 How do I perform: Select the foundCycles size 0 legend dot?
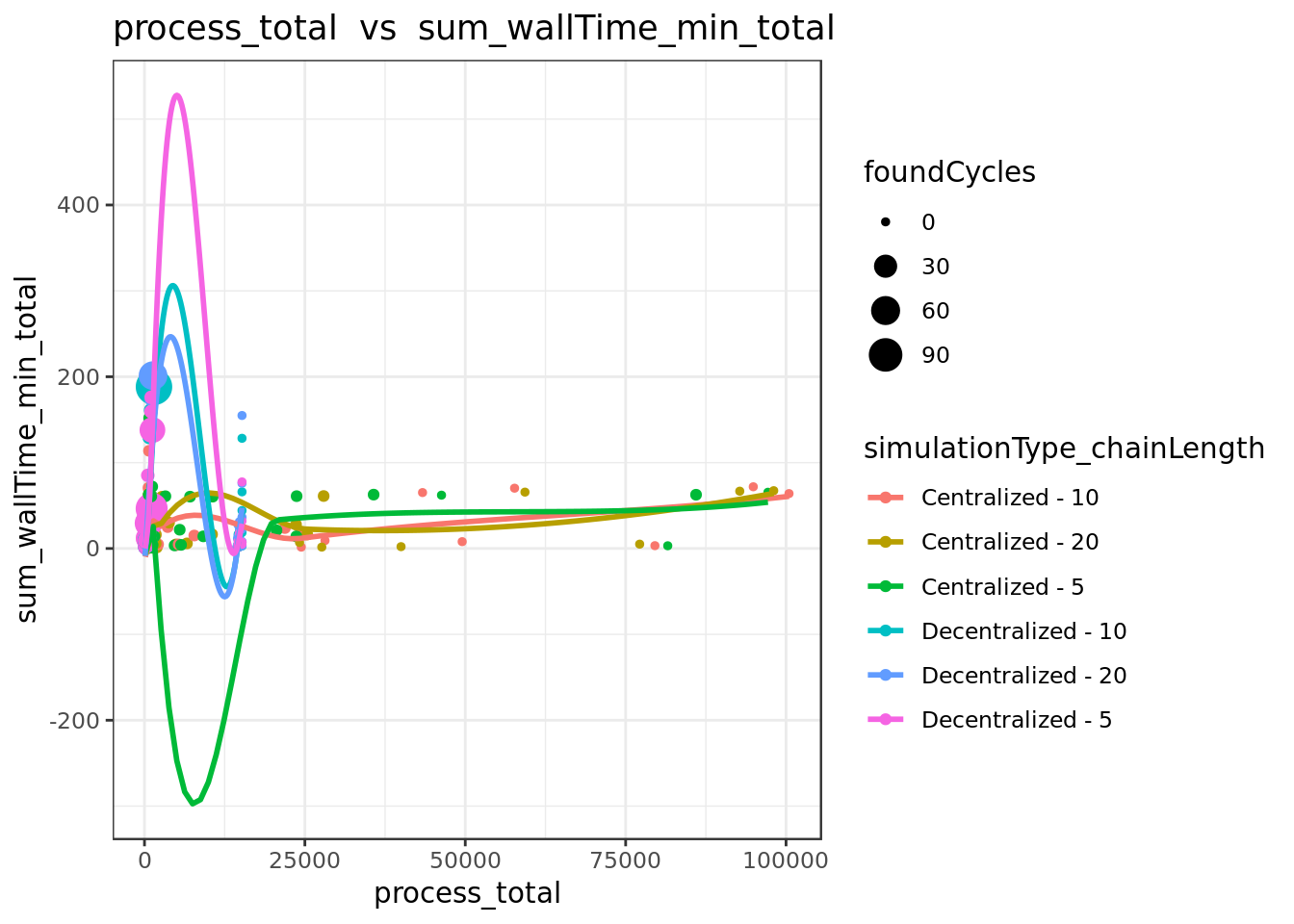[x=886, y=222]
